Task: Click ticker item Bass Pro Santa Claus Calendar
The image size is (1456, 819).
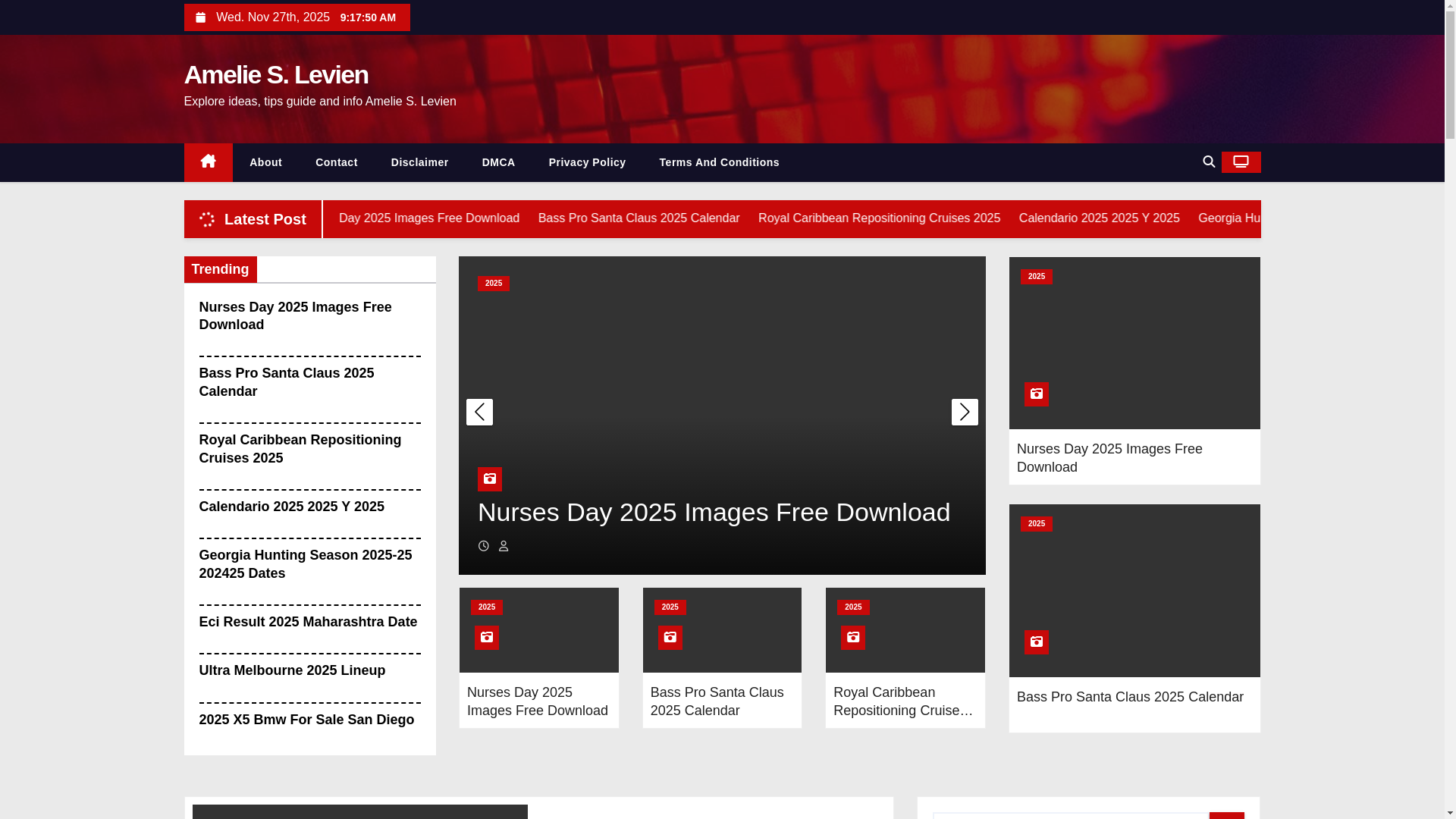Action: coord(639,218)
